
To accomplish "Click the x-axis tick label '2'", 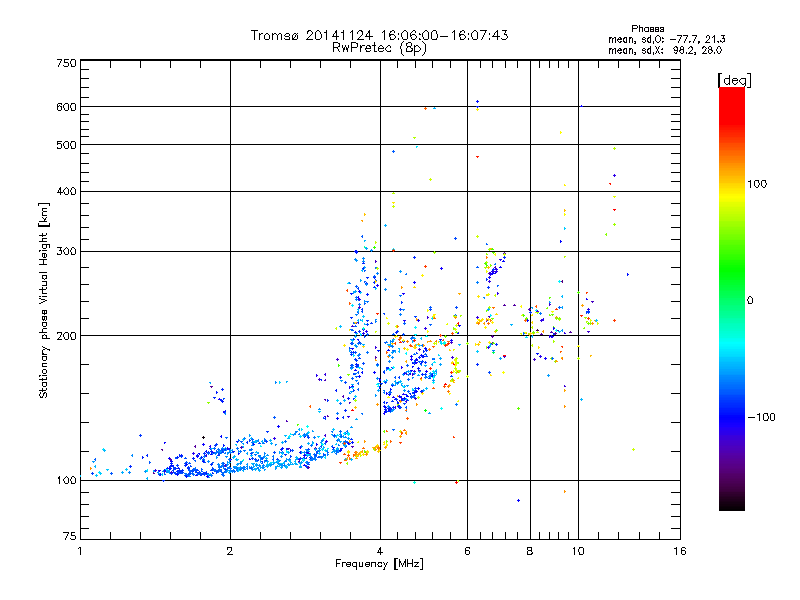I will pyautogui.click(x=230, y=551).
